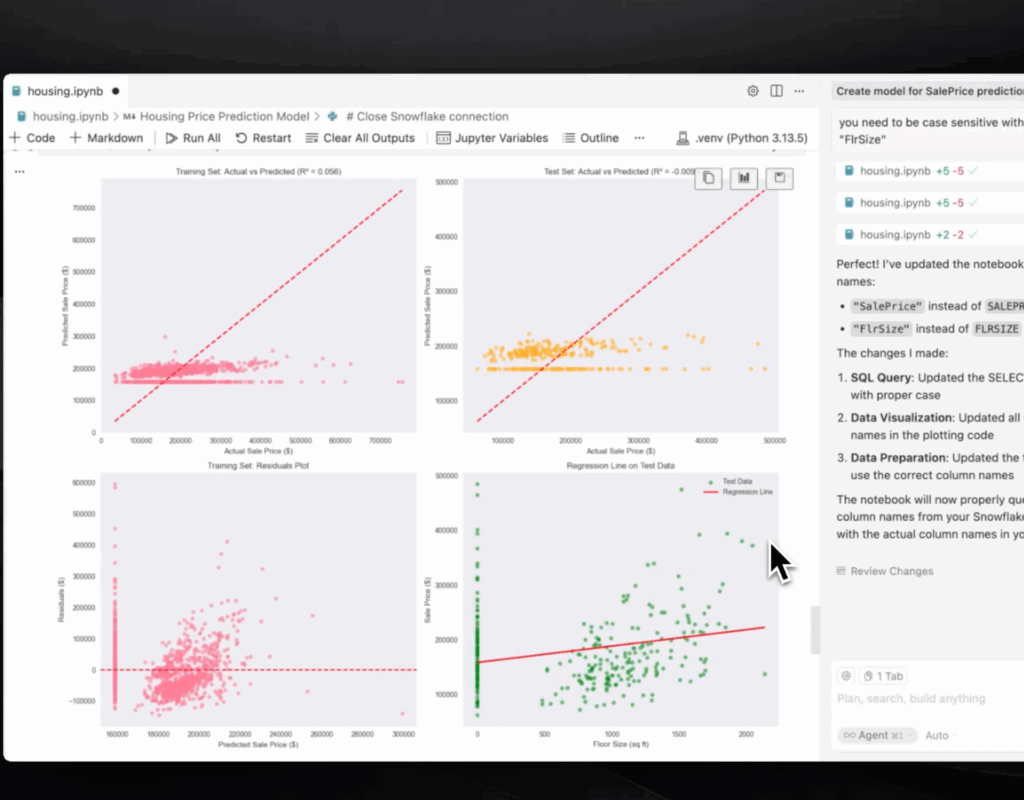Viewport: 1024px width, 800px height.
Task: Open the editor's more actions ellipsis
Action: 799,91
